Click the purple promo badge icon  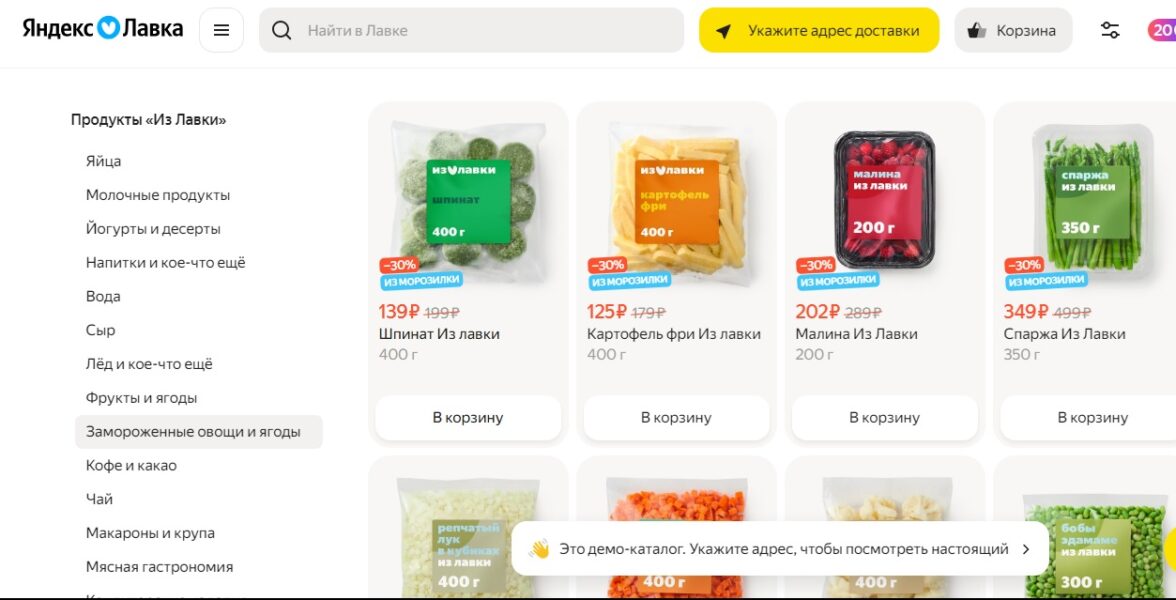(1162, 30)
